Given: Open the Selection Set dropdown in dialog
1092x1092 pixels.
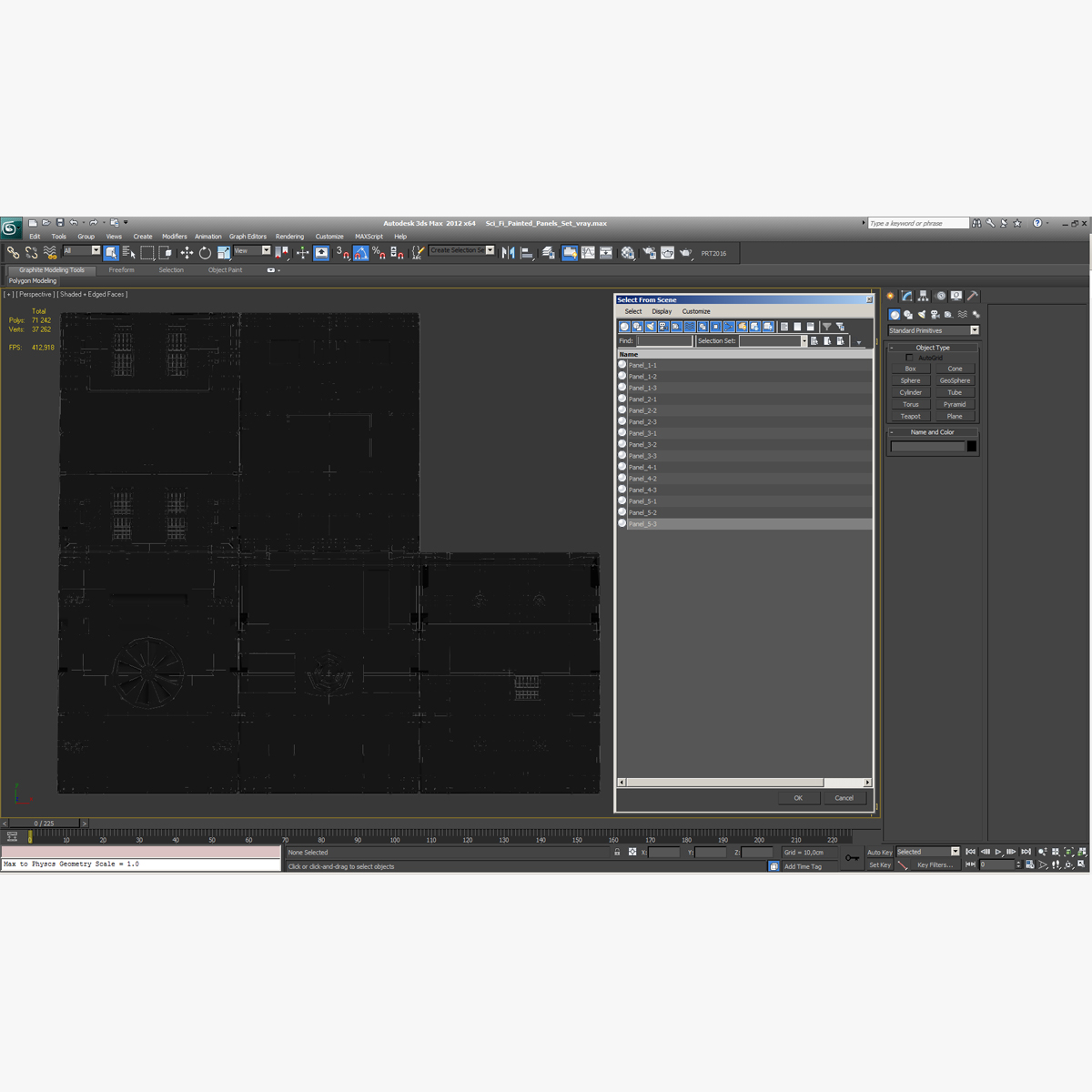Looking at the screenshot, I should pos(773,341).
